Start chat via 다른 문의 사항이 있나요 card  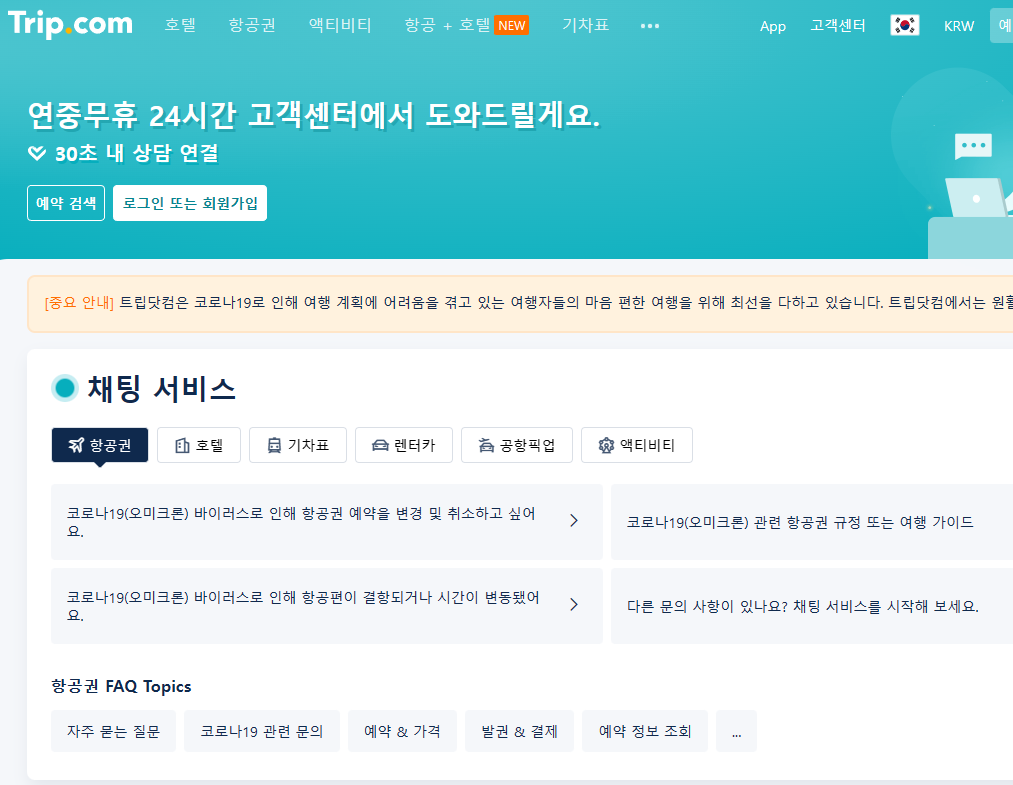click(x=812, y=606)
